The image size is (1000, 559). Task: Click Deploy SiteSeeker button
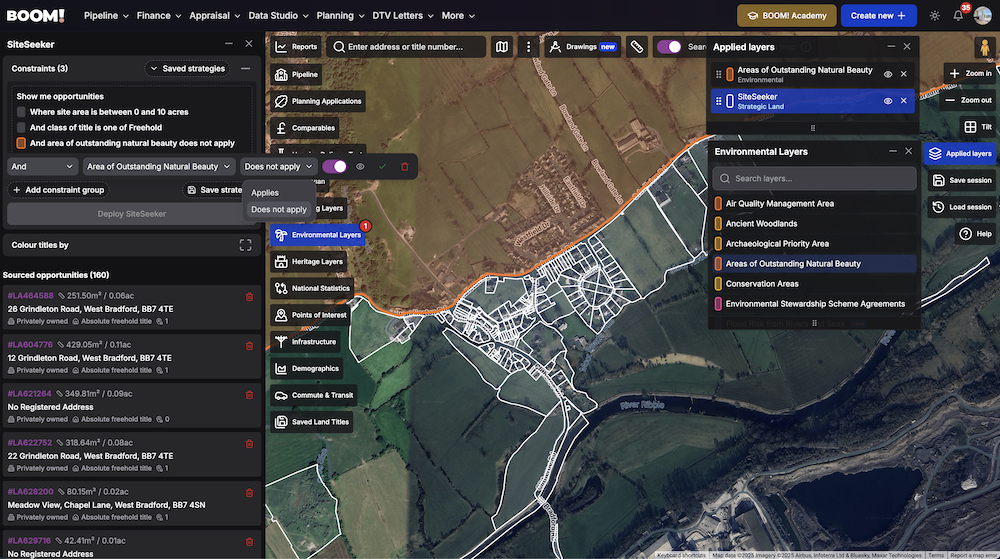click(x=131, y=214)
